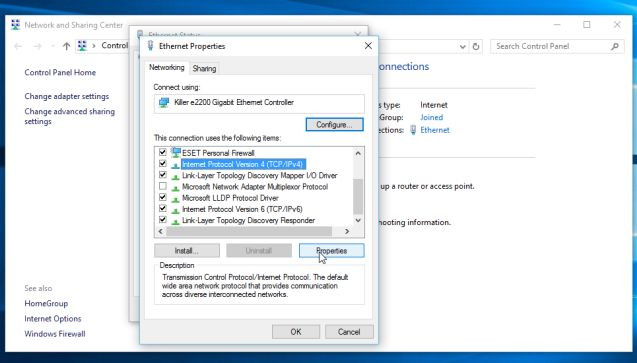The image size is (637, 363).
Task: Click the Joined HomeGroup link
Action: (x=431, y=117)
